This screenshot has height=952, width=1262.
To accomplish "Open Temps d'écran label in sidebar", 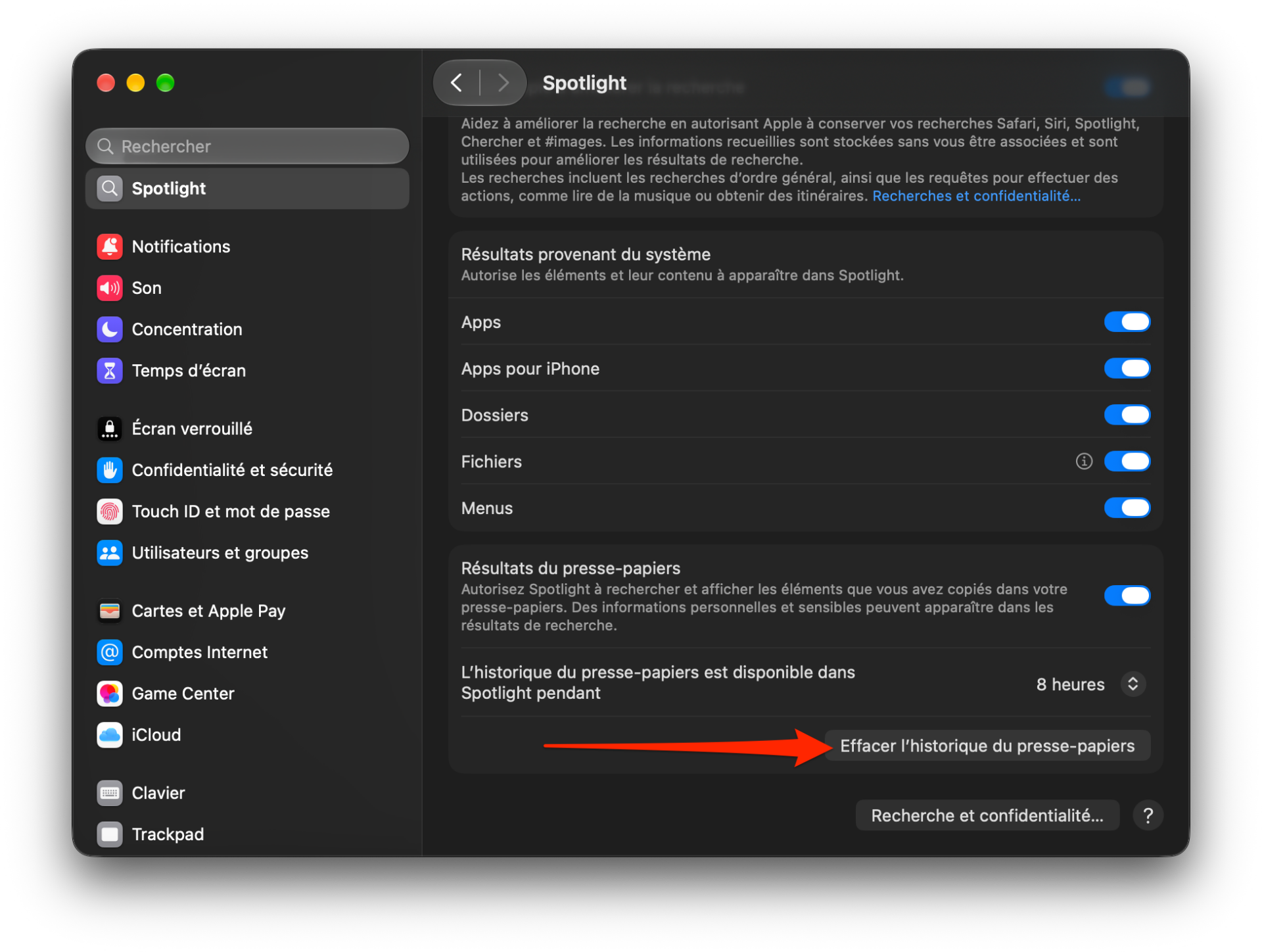I will pyautogui.click(x=189, y=371).
